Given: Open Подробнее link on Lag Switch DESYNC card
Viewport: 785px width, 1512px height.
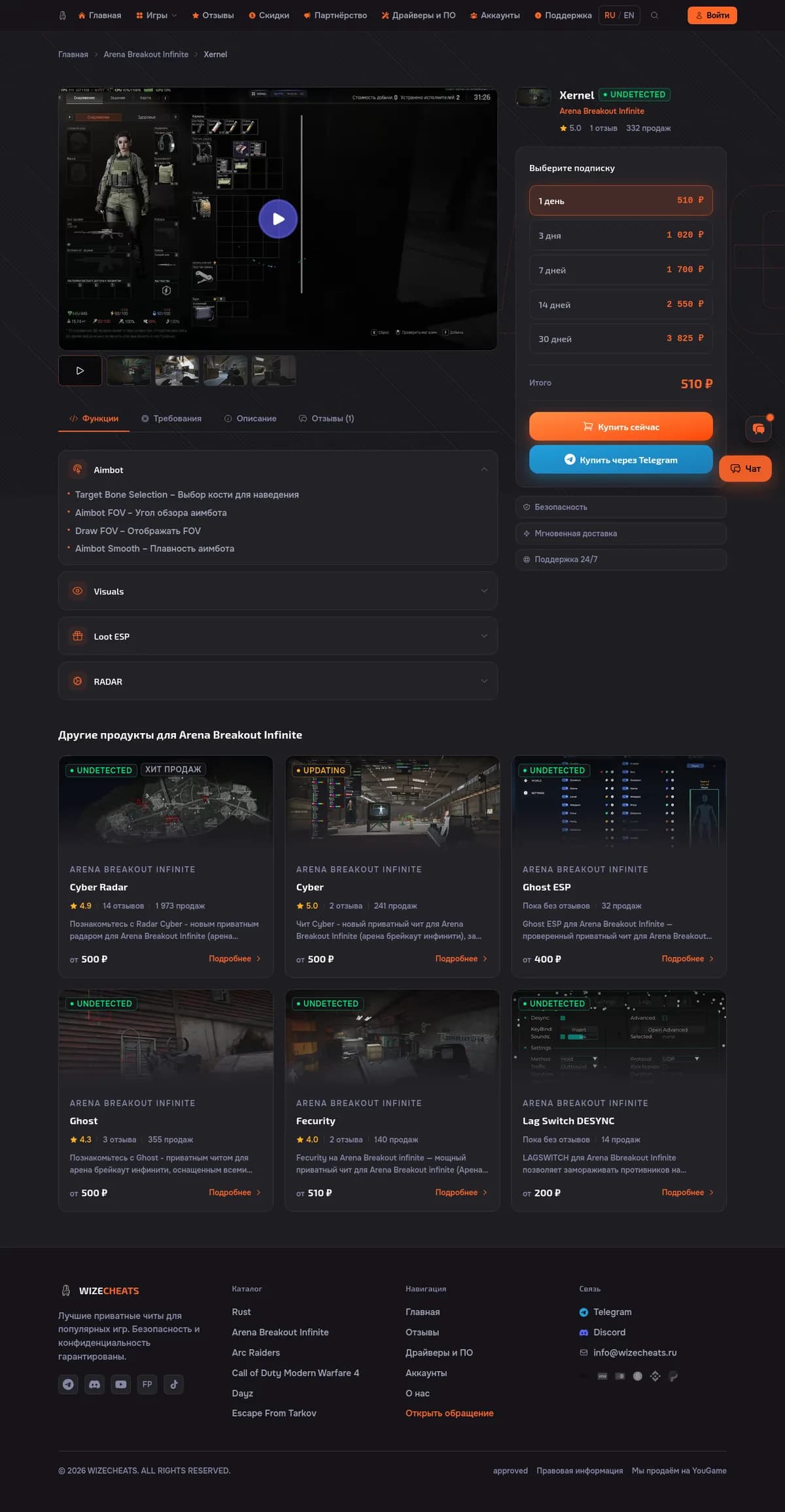Looking at the screenshot, I should click(688, 1193).
